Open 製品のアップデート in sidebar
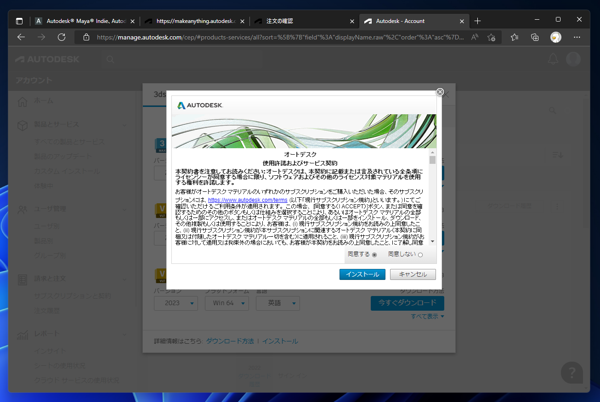This screenshot has width=600, height=402. (63, 156)
